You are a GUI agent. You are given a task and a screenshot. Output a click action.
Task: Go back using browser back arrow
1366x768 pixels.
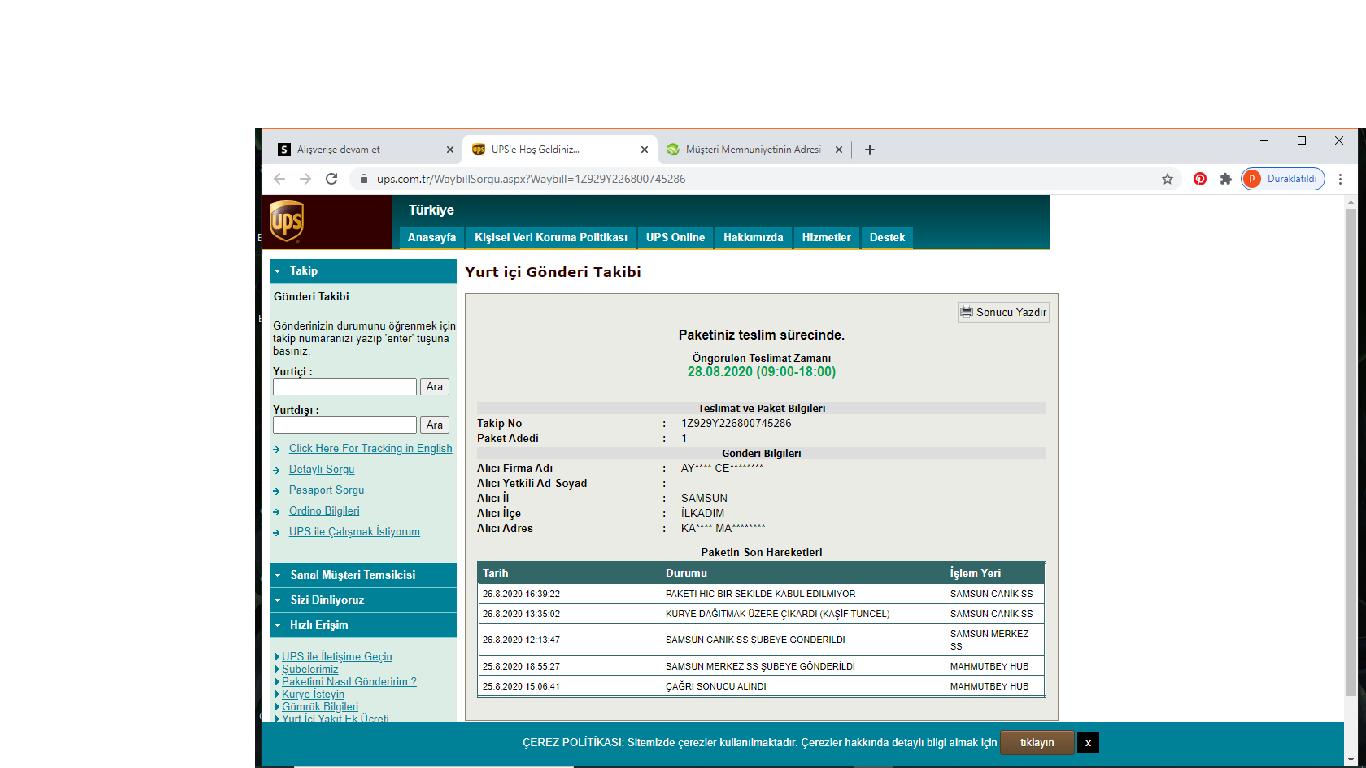(x=279, y=179)
